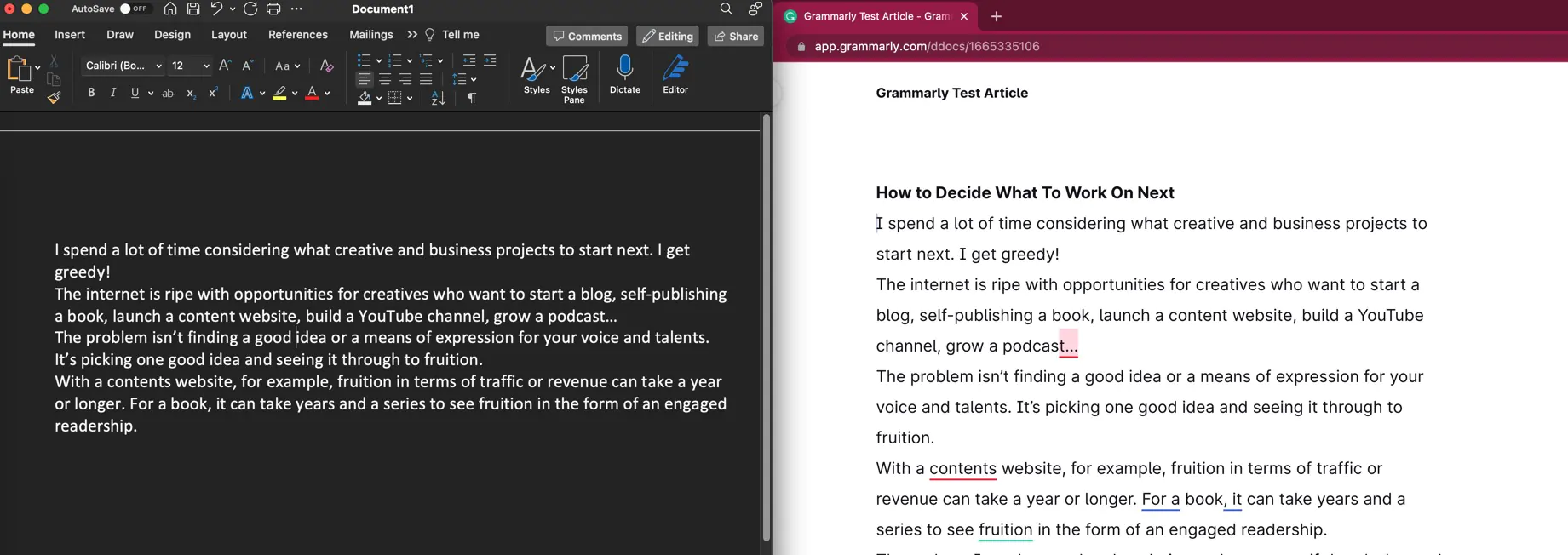Click the Dictate microphone icon
Viewport: 1568px width, 555px height.
click(624, 73)
